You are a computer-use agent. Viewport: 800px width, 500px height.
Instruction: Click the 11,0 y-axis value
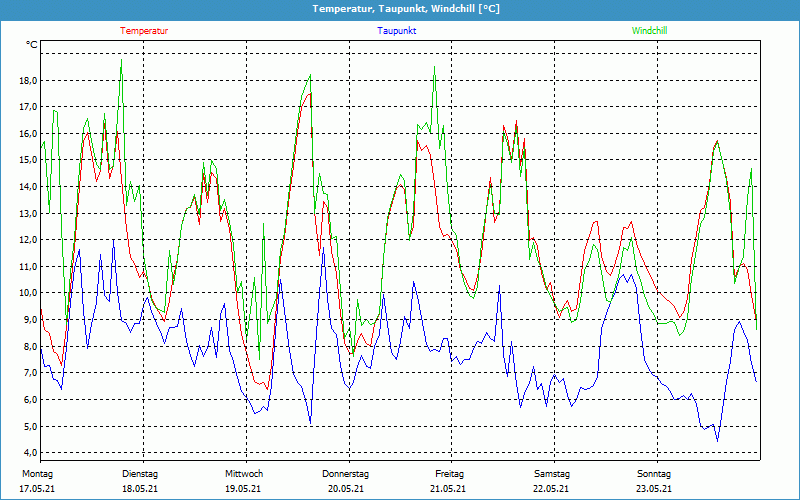[28, 266]
